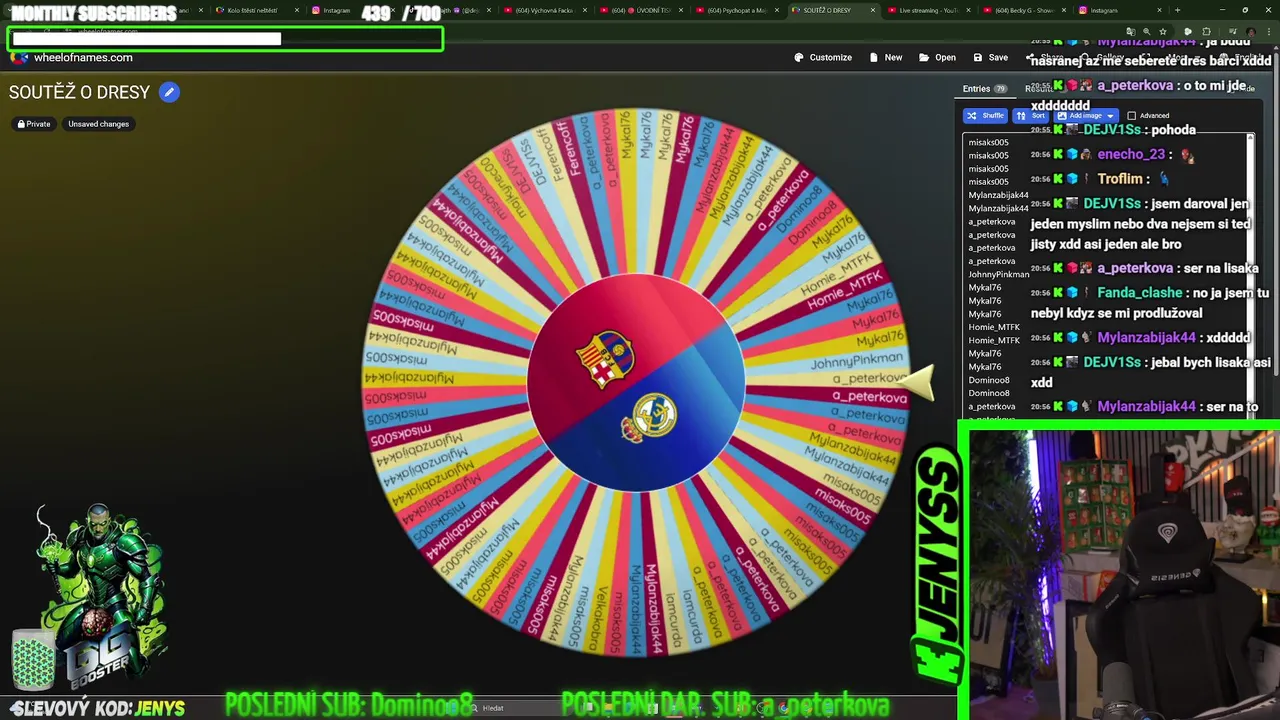
Task: Open a saved wheel with Open
Action: [938, 57]
